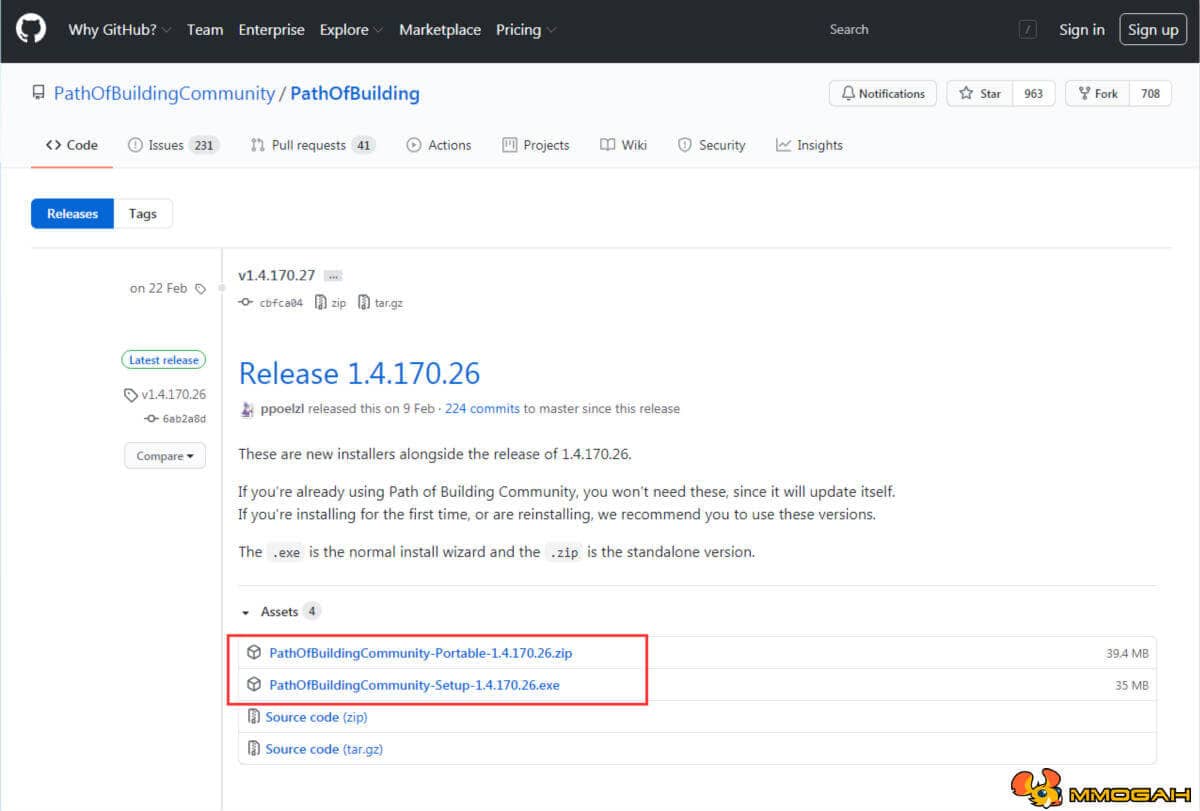Screen dimensions: 1200x811
Task: Click Sign in link
Action: click(1082, 30)
